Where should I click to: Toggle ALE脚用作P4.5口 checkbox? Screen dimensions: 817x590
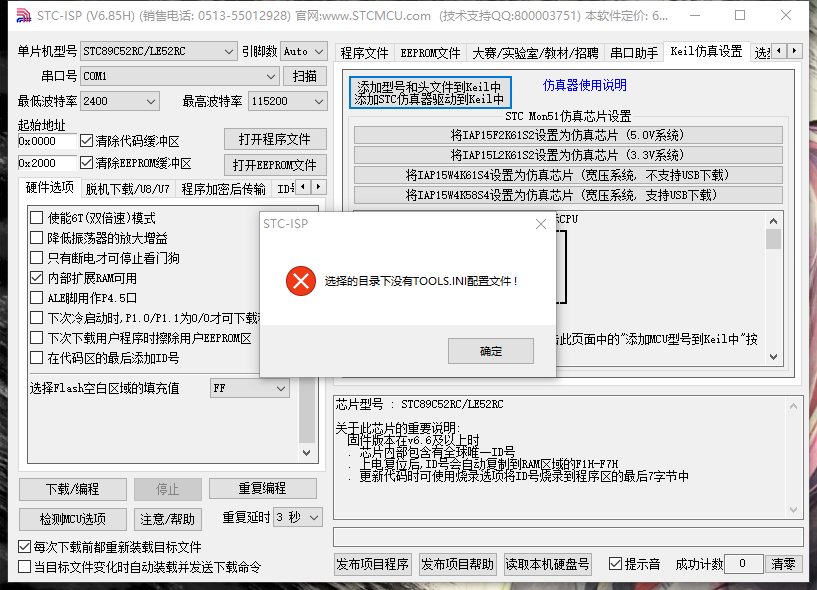tap(36, 298)
